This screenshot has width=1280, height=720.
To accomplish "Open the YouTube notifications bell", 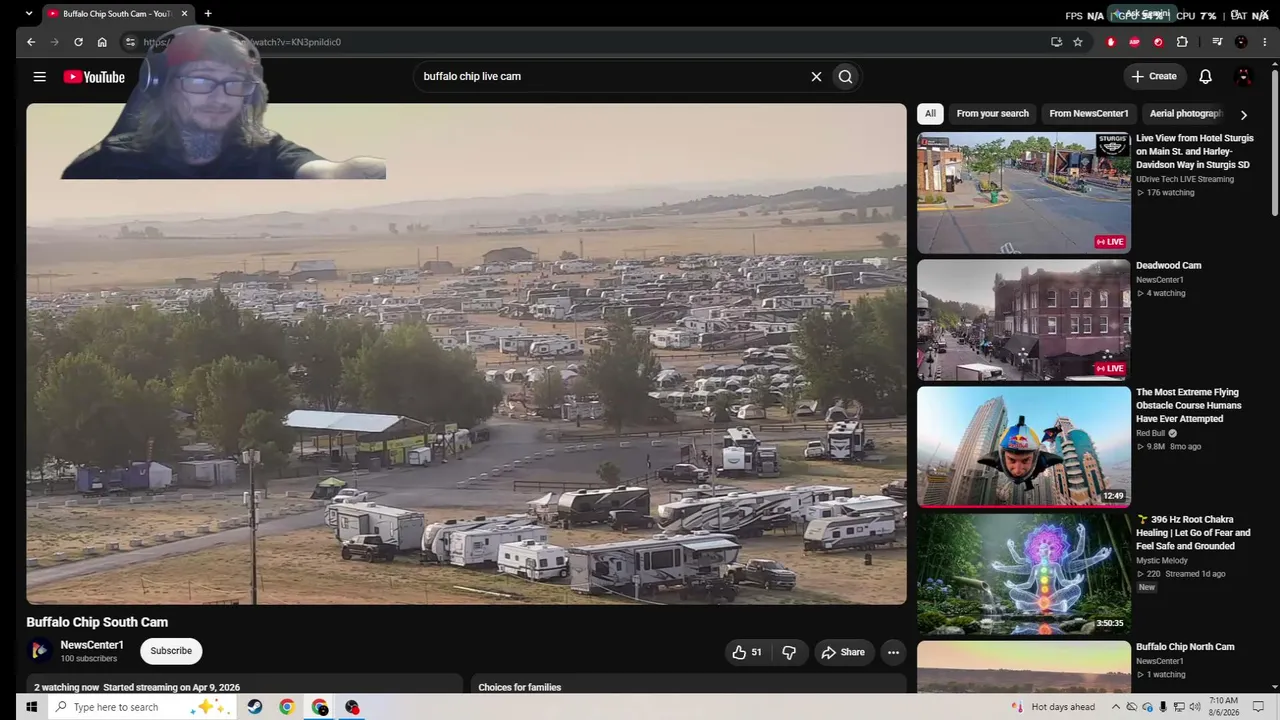I will [1206, 76].
